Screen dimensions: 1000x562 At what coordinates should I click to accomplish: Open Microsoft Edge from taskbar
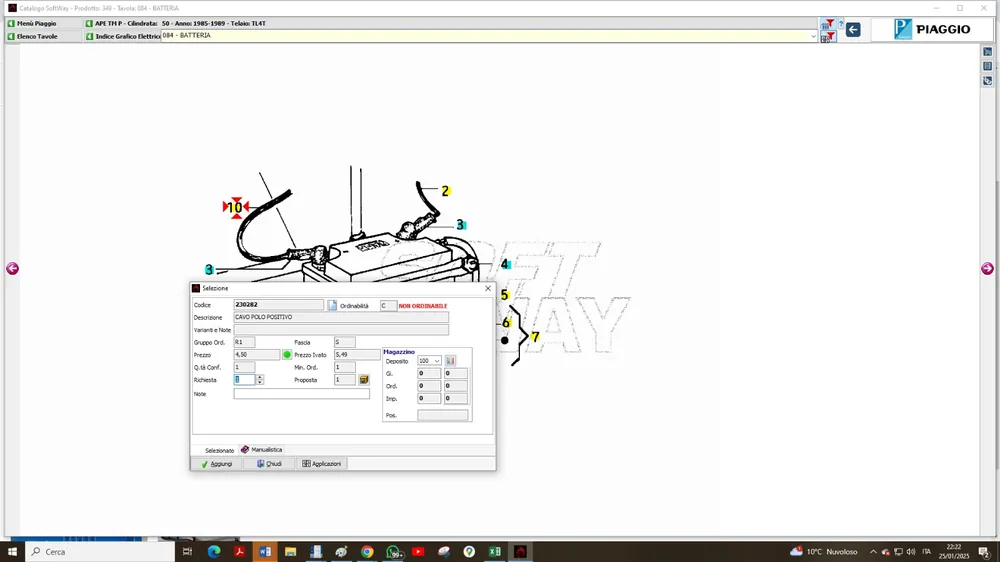click(214, 552)
